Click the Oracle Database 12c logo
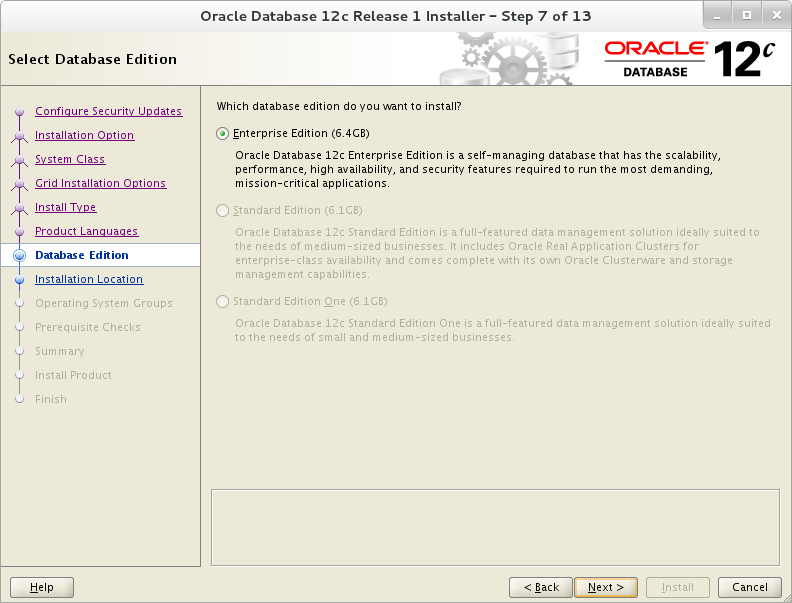Image resolution: width=792 pixels, height=603 pixels. [x=689, y=59]
